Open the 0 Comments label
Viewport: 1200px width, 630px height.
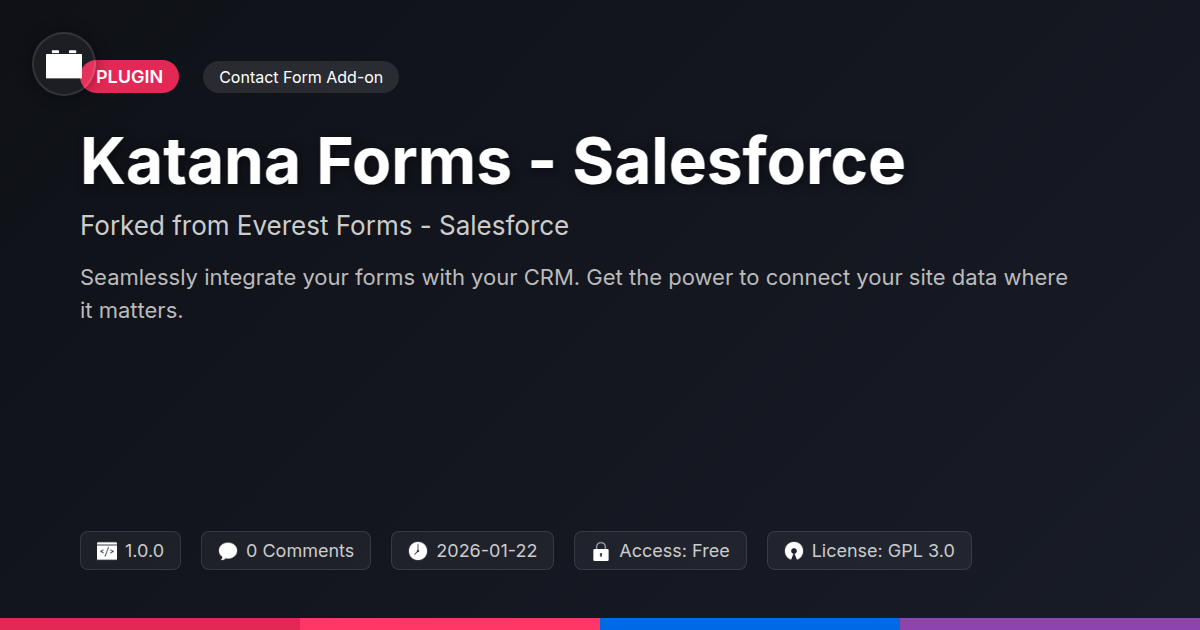point(300,551)
